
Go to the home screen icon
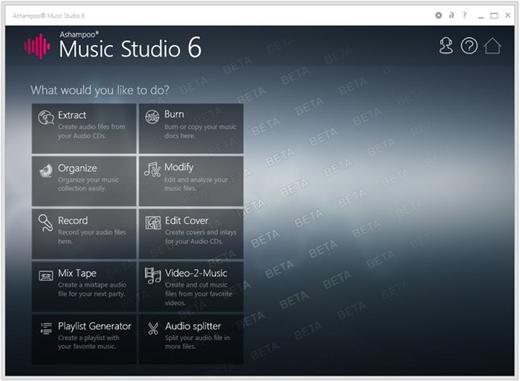[492, 46]
